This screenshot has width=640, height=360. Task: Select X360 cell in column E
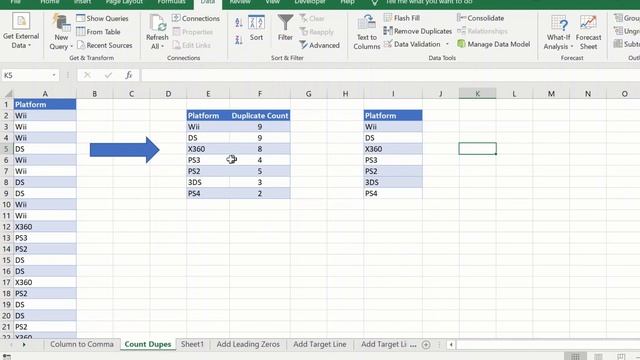208,149
